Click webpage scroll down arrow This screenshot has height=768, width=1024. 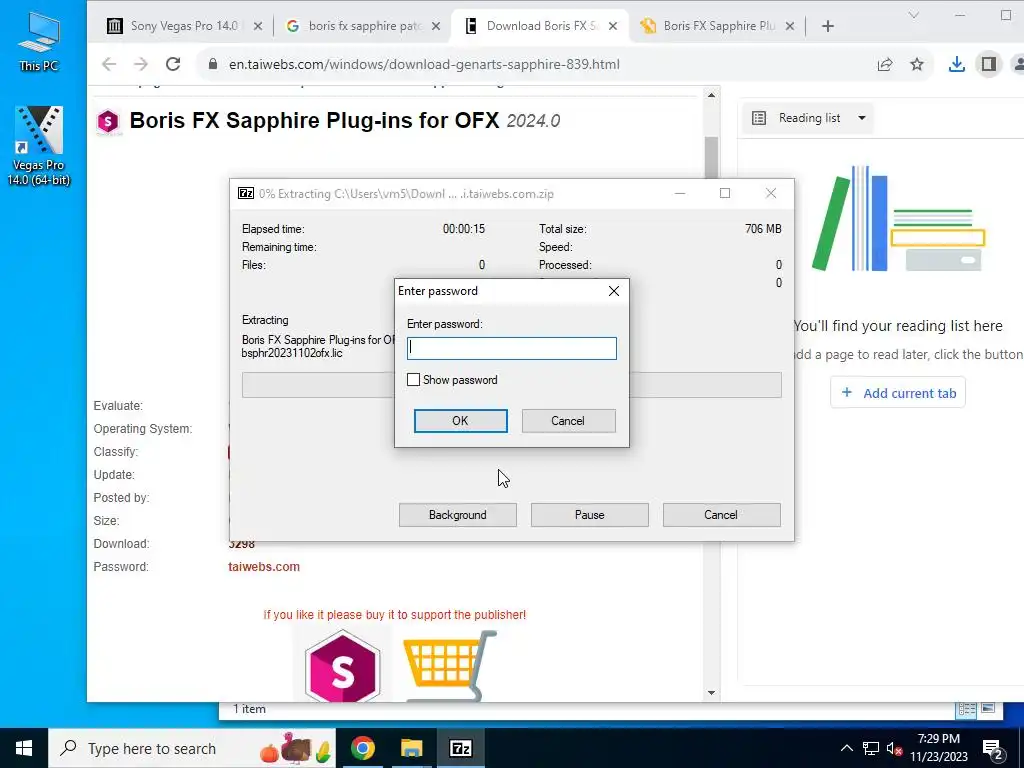[x=711, y=693]
